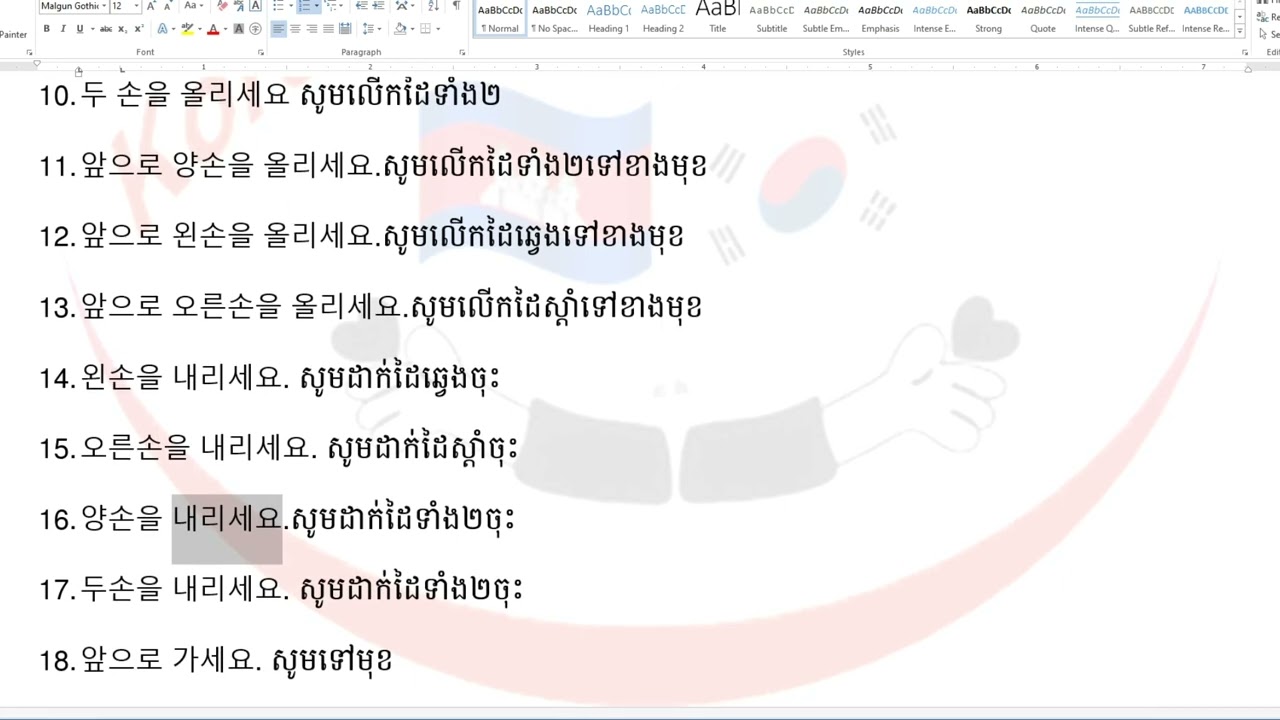The height and width of the screenshot is (720, 1280).
Task: Click the Enclose Characters icon
Action: [x=255, y=29]
